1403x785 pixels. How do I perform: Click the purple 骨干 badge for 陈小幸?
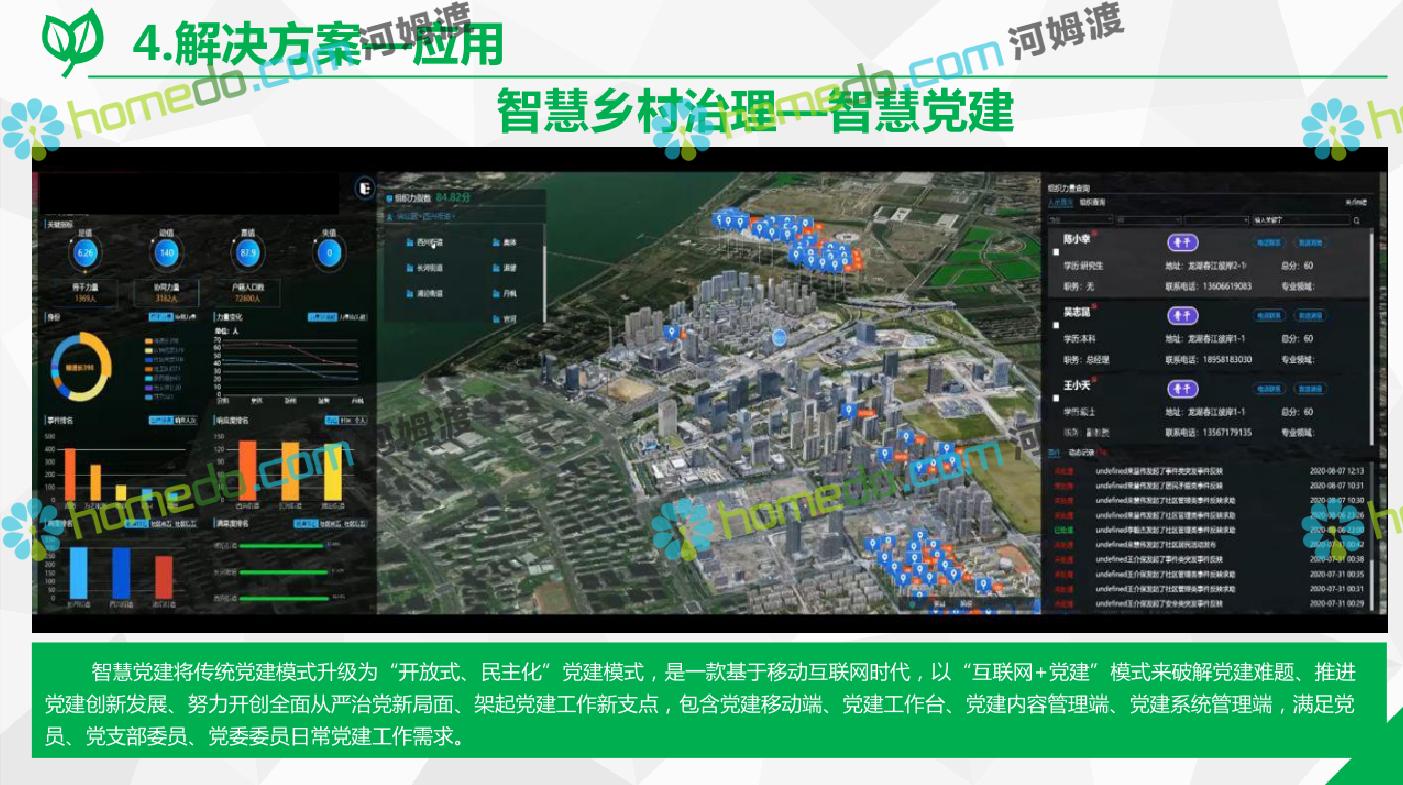pos(1183,242)
